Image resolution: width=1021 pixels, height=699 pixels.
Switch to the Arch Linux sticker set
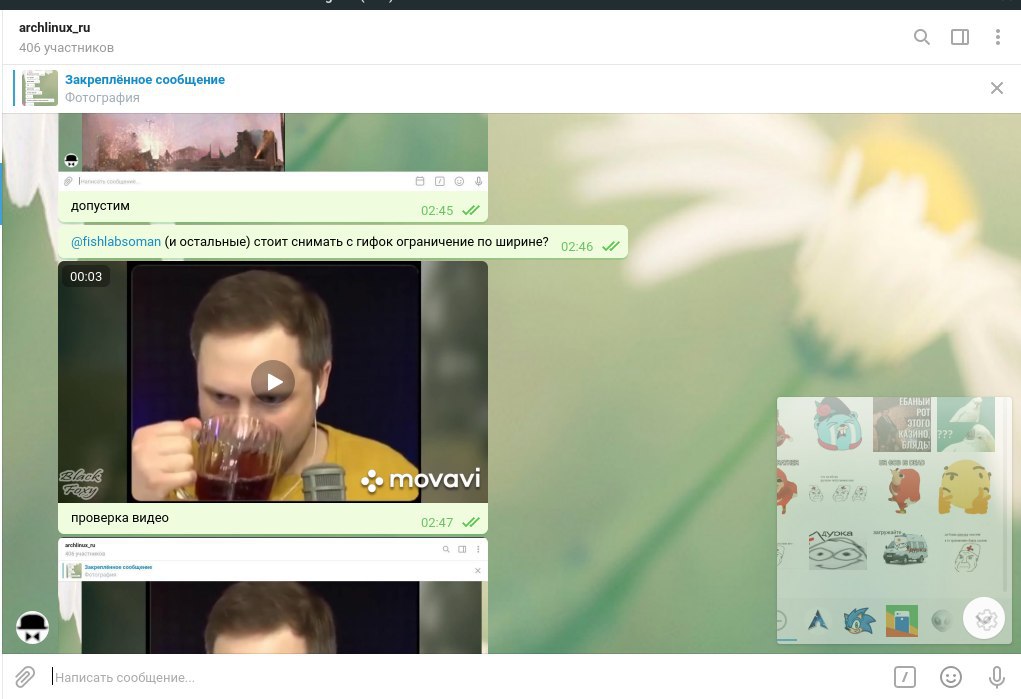point(817,621)
